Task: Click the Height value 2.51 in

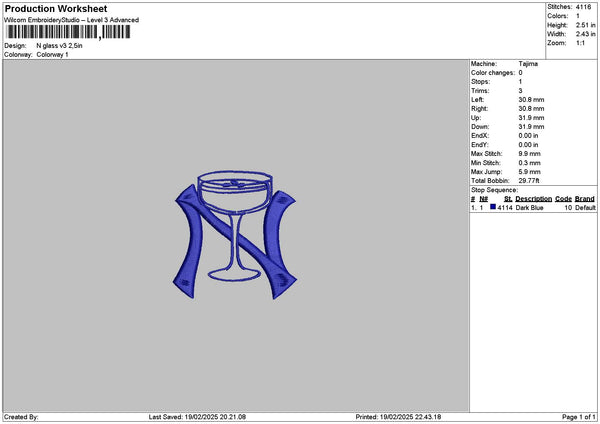Action: coord(585,25)
